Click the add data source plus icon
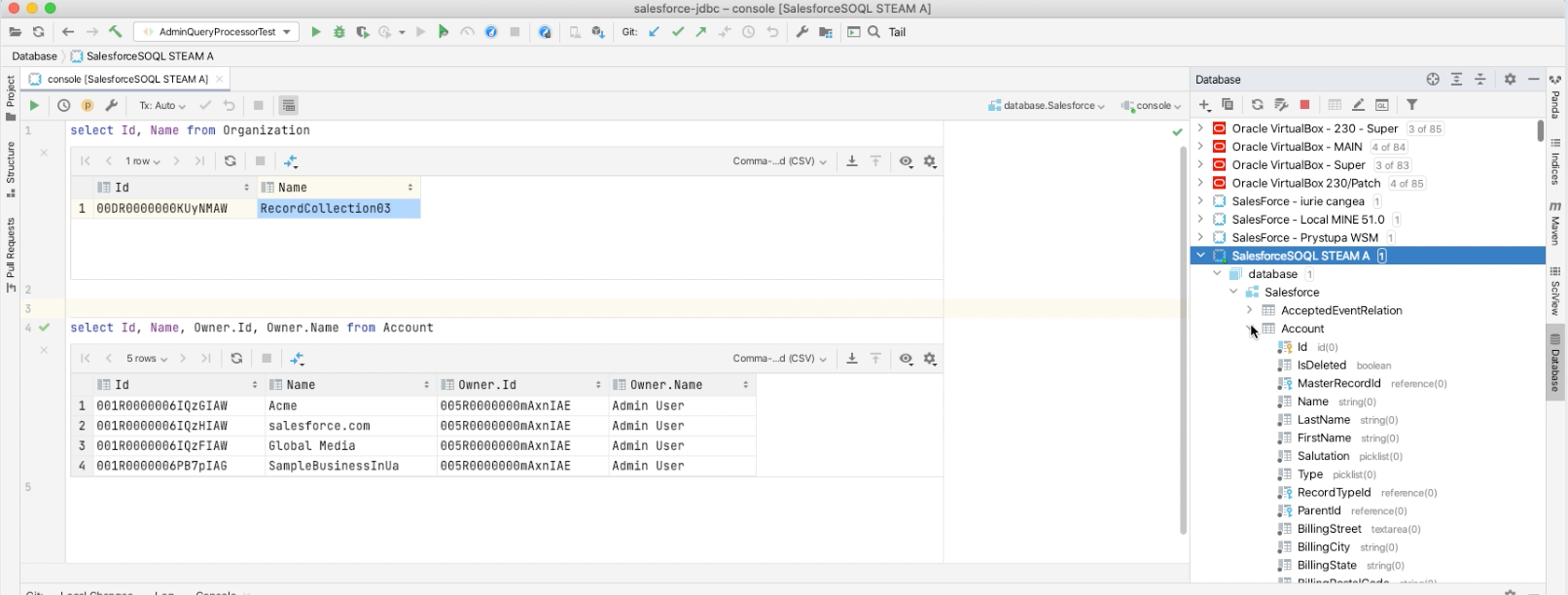This screenshot has height=595, width=1568. pos(1204,105)
